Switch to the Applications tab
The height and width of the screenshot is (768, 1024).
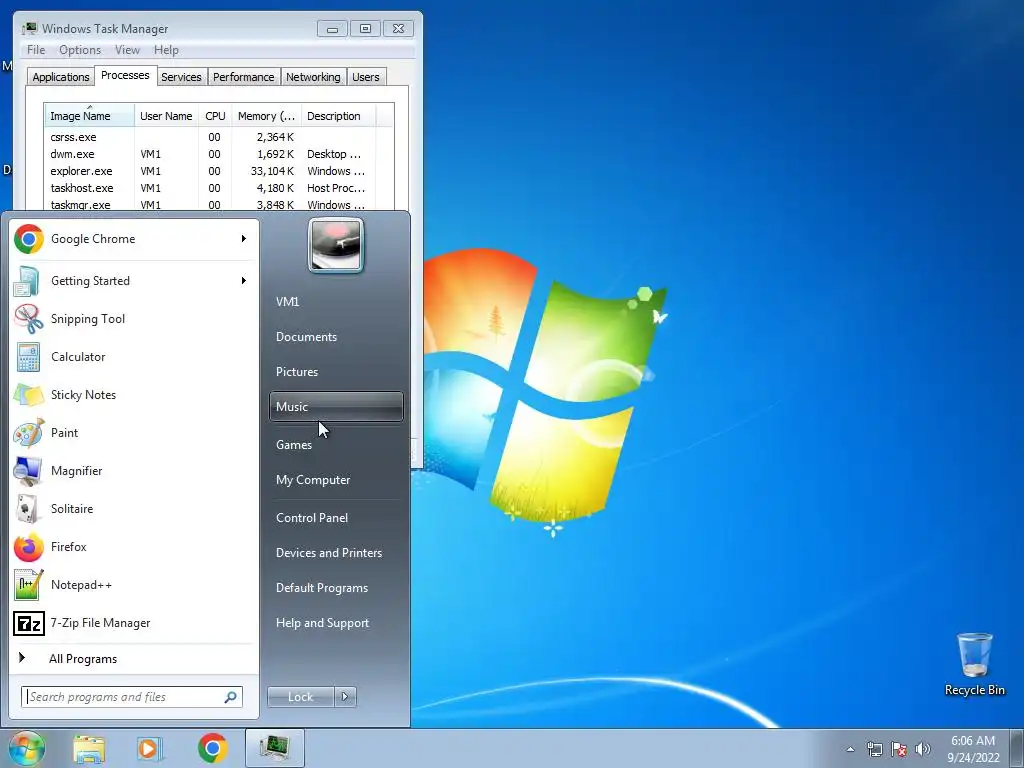tap(61, 77)
